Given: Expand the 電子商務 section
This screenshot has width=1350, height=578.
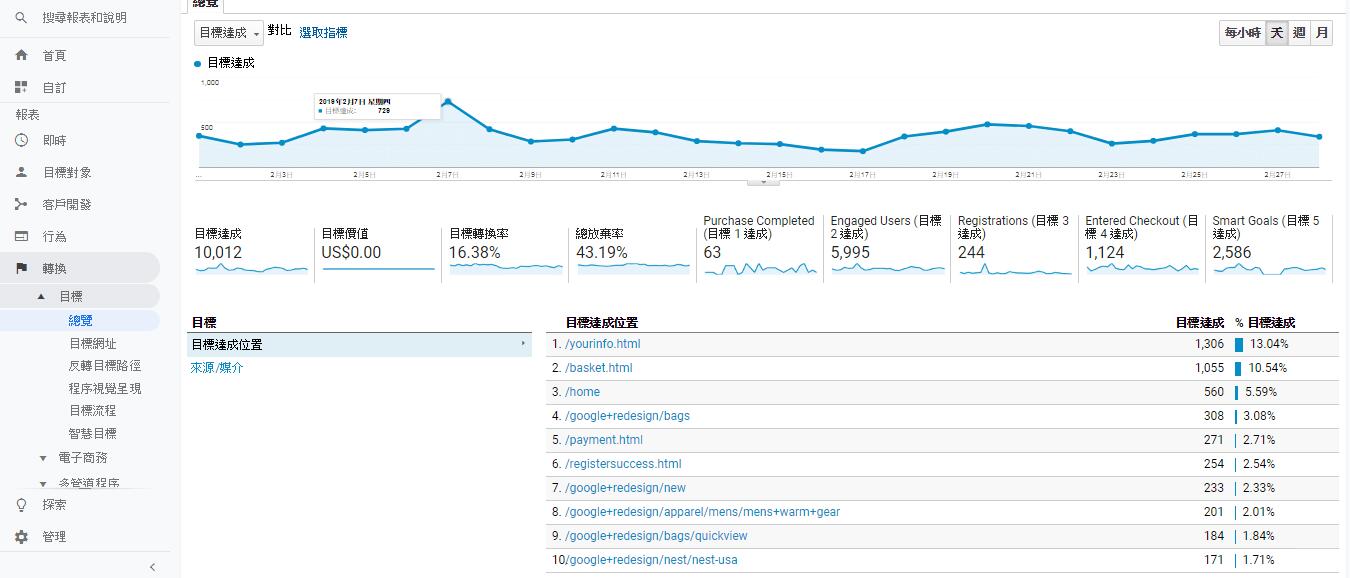Looking at the screenshot, I should 42,459.
